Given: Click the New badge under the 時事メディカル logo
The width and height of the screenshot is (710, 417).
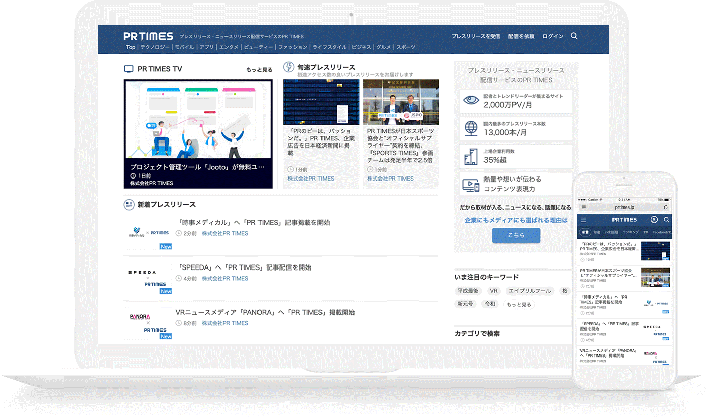Looking at the screenshot, I should coord(166,246).
